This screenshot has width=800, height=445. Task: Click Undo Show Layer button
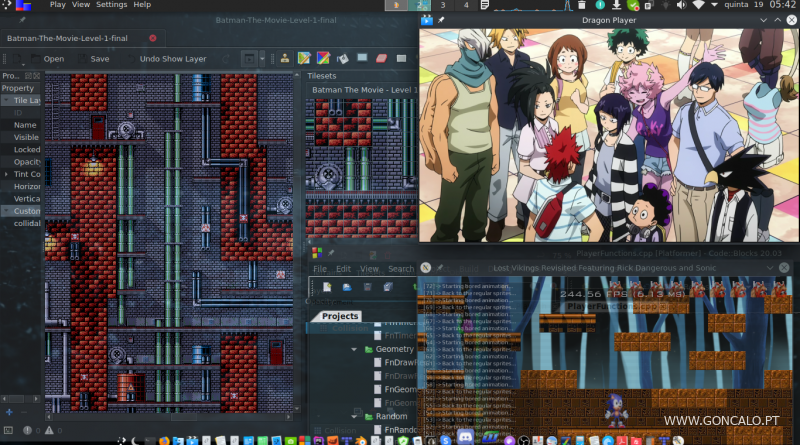coord(167,59)
